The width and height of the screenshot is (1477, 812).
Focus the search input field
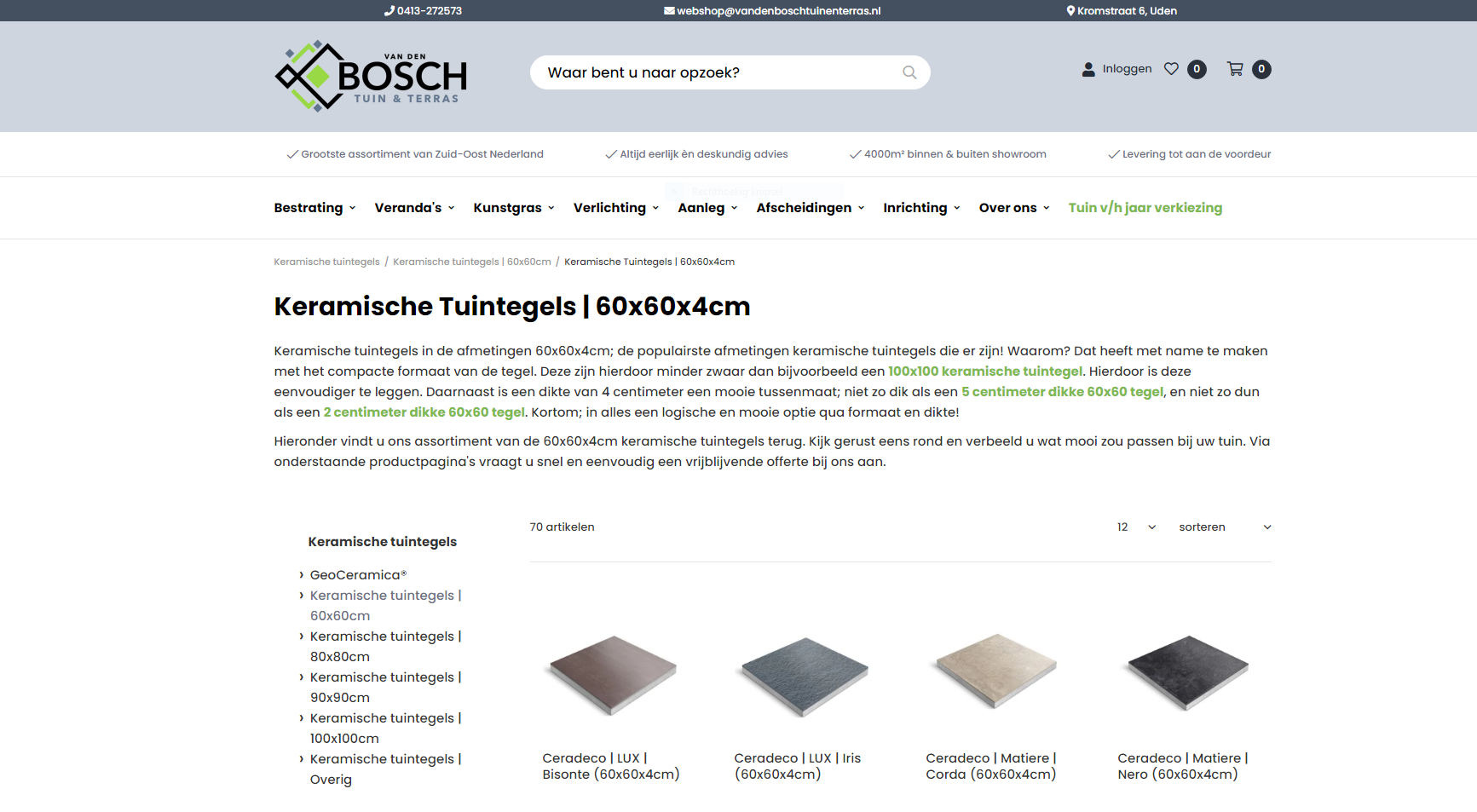click(x=716, y=72)
